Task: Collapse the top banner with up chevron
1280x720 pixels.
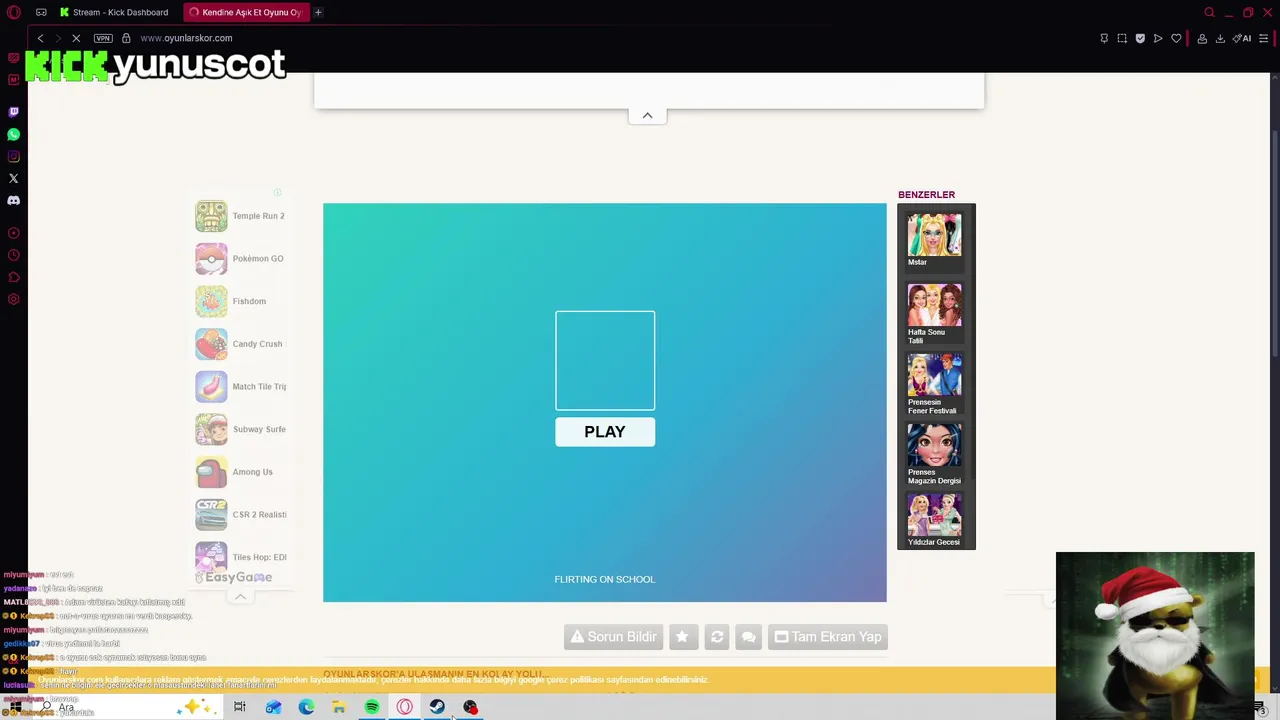Action: pyautogui.click(x=647, y=115)
